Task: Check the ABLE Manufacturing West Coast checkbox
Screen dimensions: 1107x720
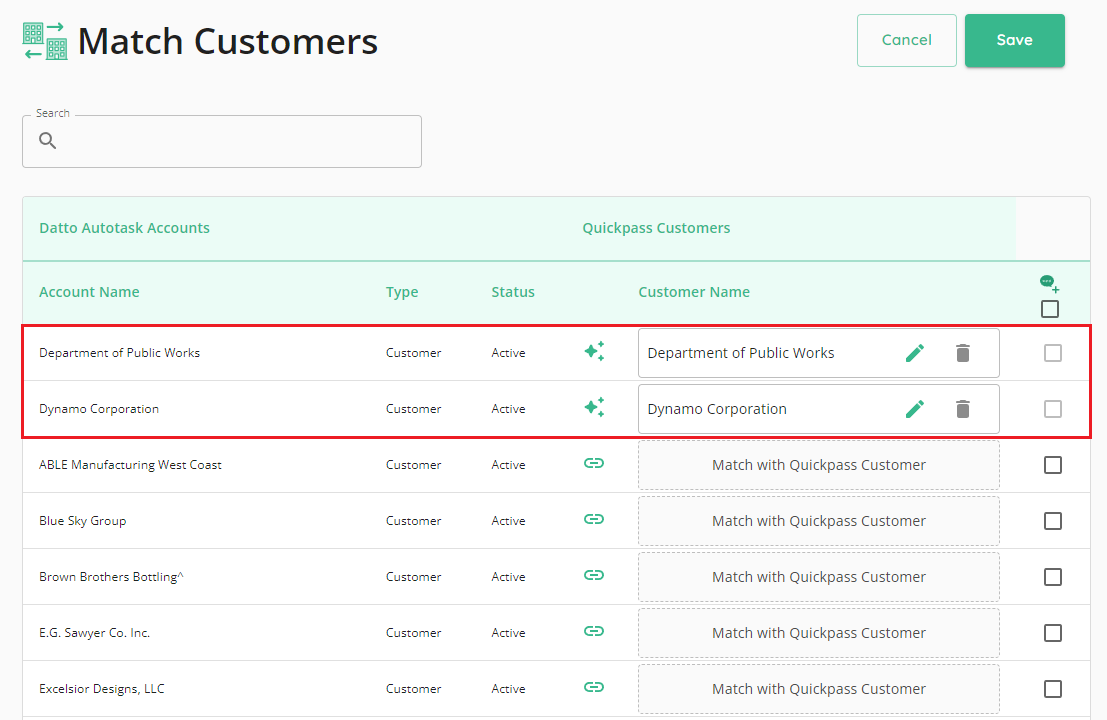Action: [x=1053, y=464]
